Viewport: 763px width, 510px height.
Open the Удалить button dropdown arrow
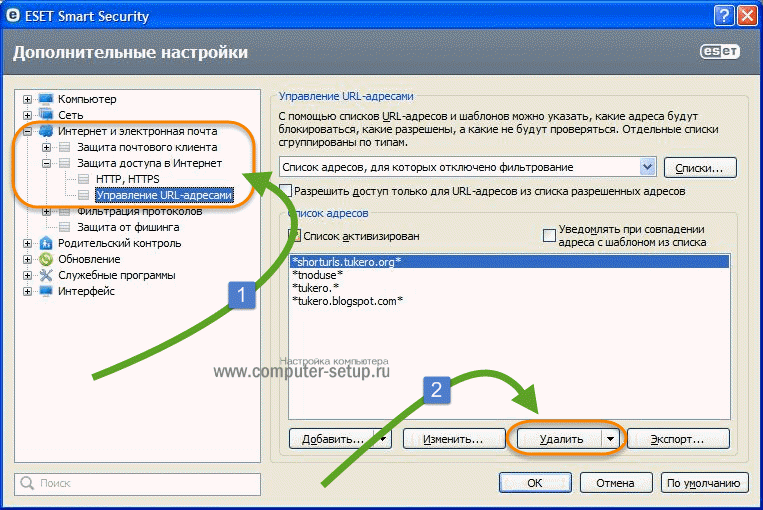click(610, 439)
